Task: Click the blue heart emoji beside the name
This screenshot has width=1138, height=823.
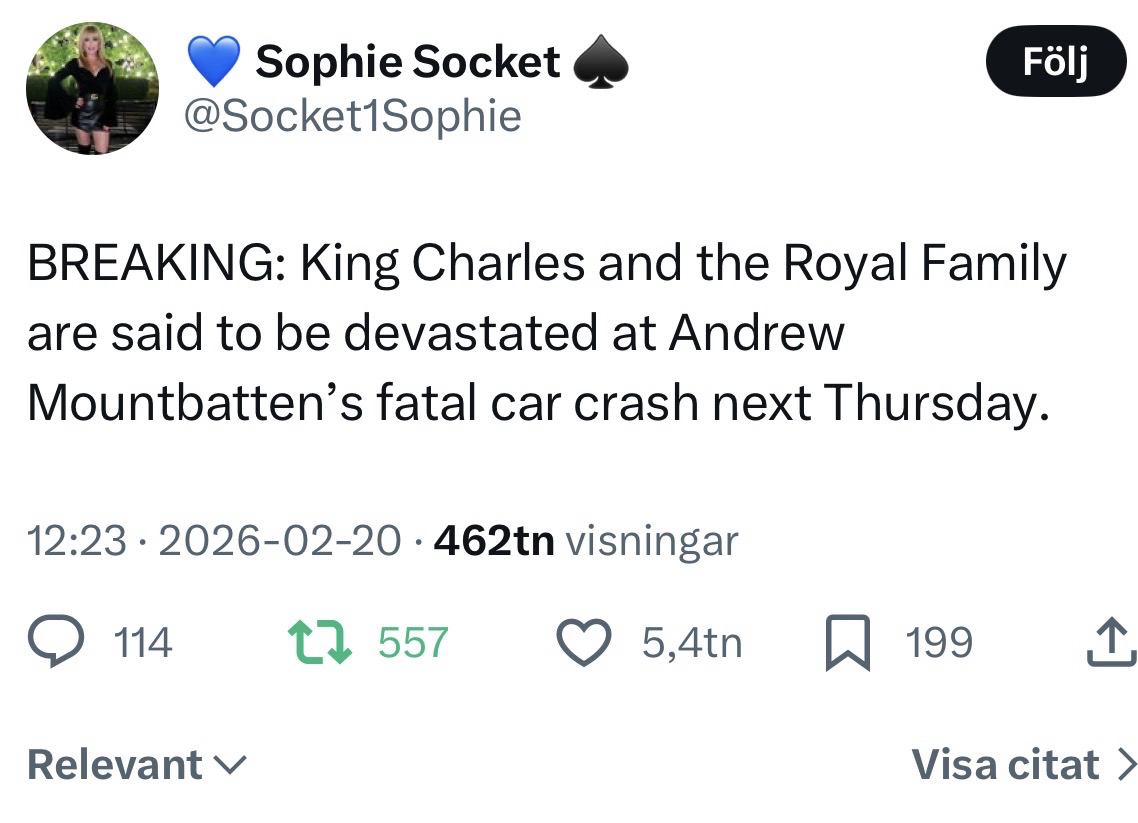Action: pos(215,62)
